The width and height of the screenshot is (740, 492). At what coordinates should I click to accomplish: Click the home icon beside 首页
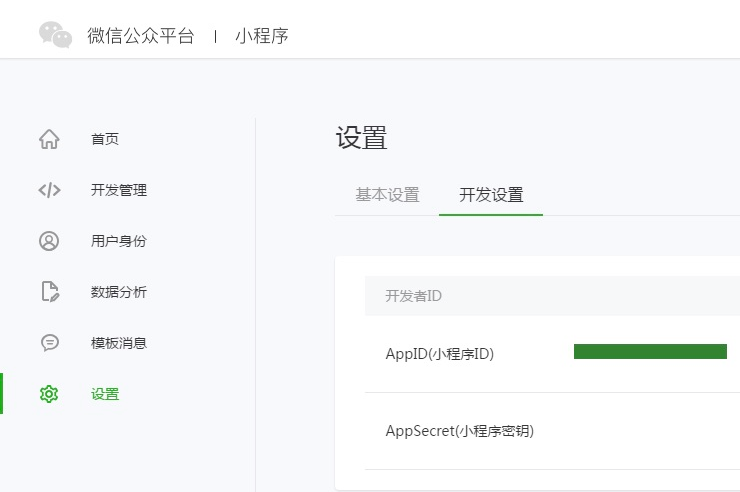coord(49,139)
